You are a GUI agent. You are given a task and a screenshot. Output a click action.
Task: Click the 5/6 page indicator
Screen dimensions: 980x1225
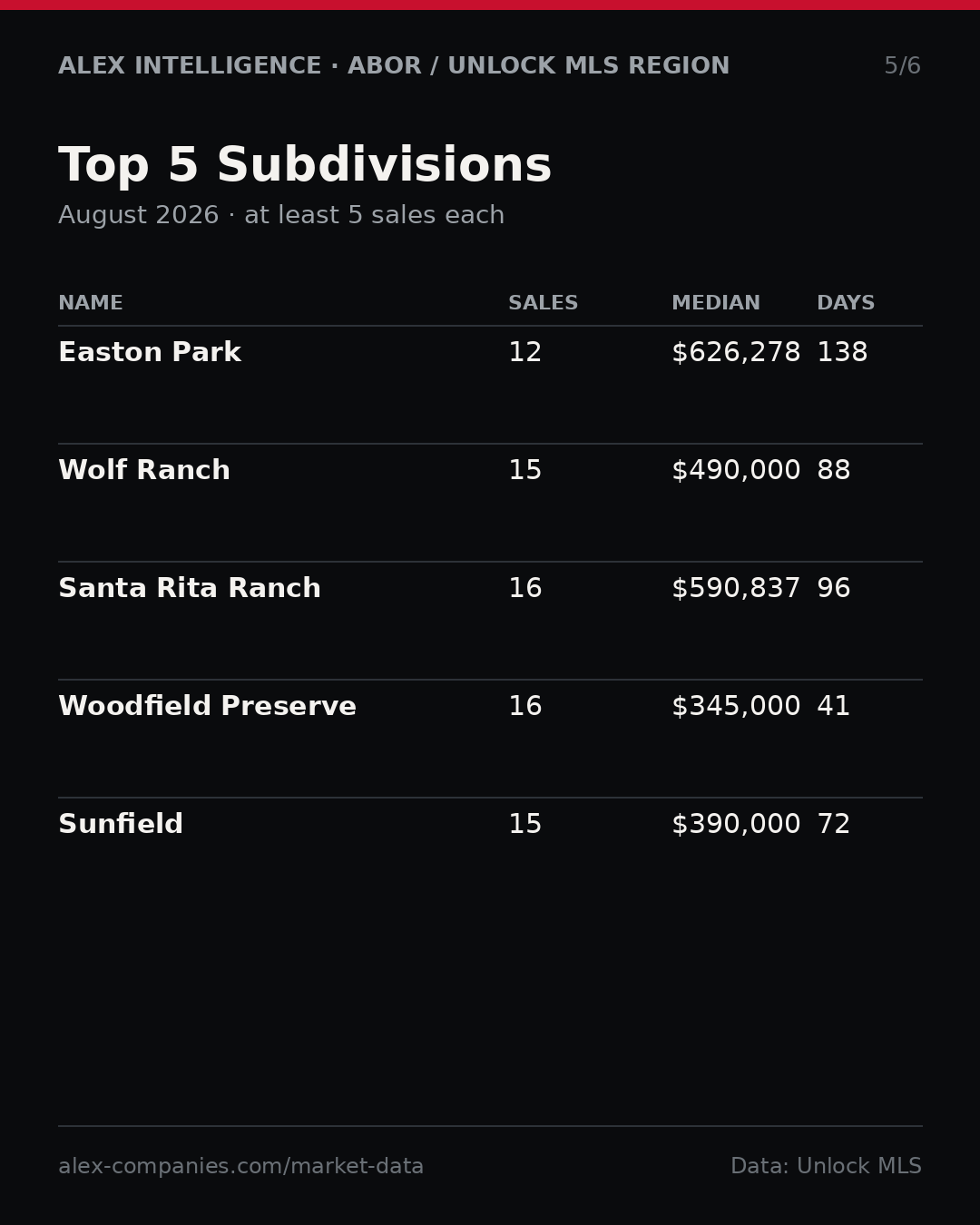tap(903, 66)
